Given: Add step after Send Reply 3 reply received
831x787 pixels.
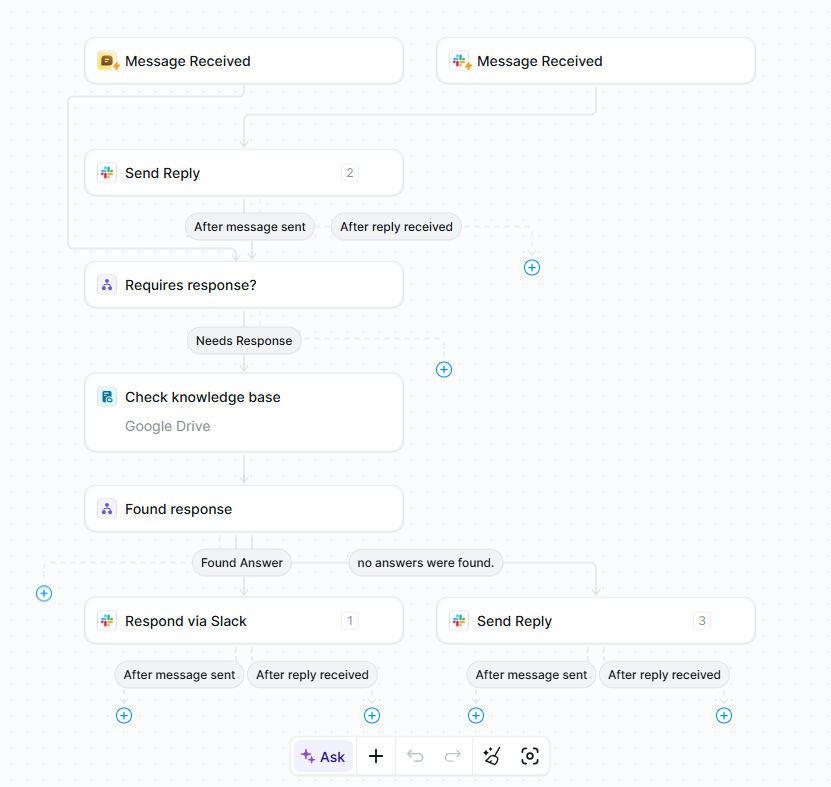Looking at the screenshot, I should (723, 715).
